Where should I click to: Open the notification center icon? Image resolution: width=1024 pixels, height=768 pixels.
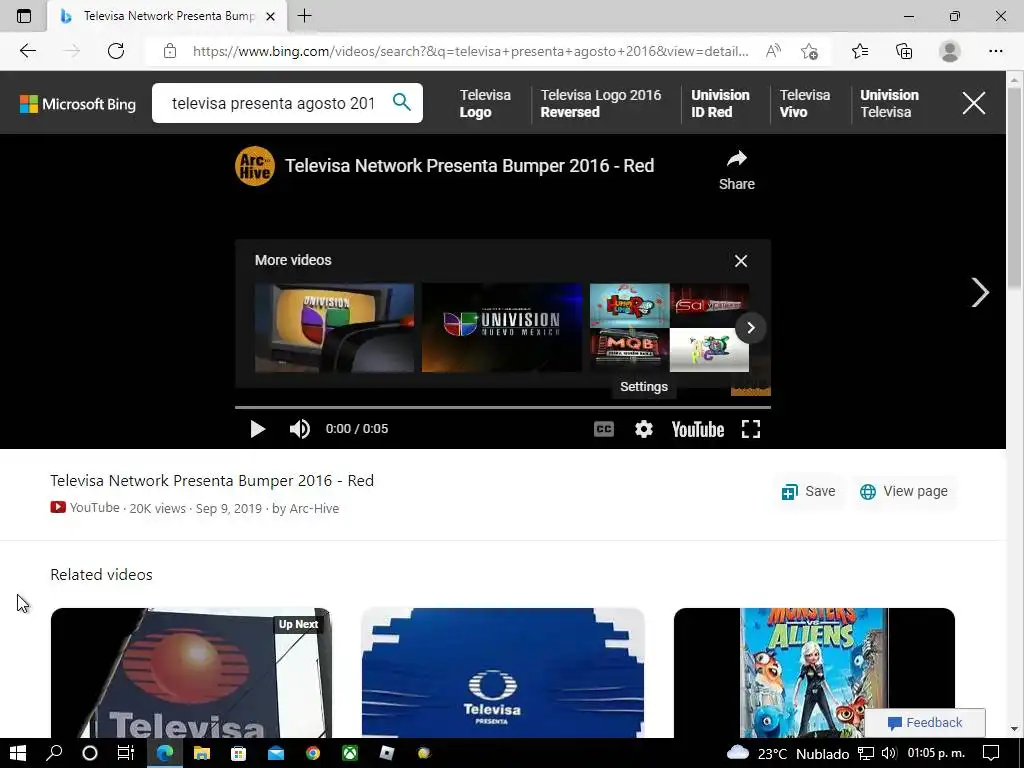(x=991, y=754)
